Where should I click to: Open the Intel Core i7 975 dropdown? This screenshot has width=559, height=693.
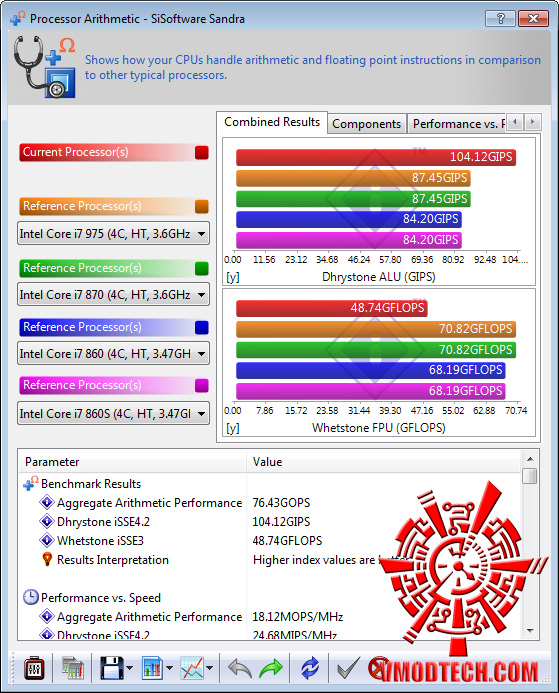click(113, 233)
